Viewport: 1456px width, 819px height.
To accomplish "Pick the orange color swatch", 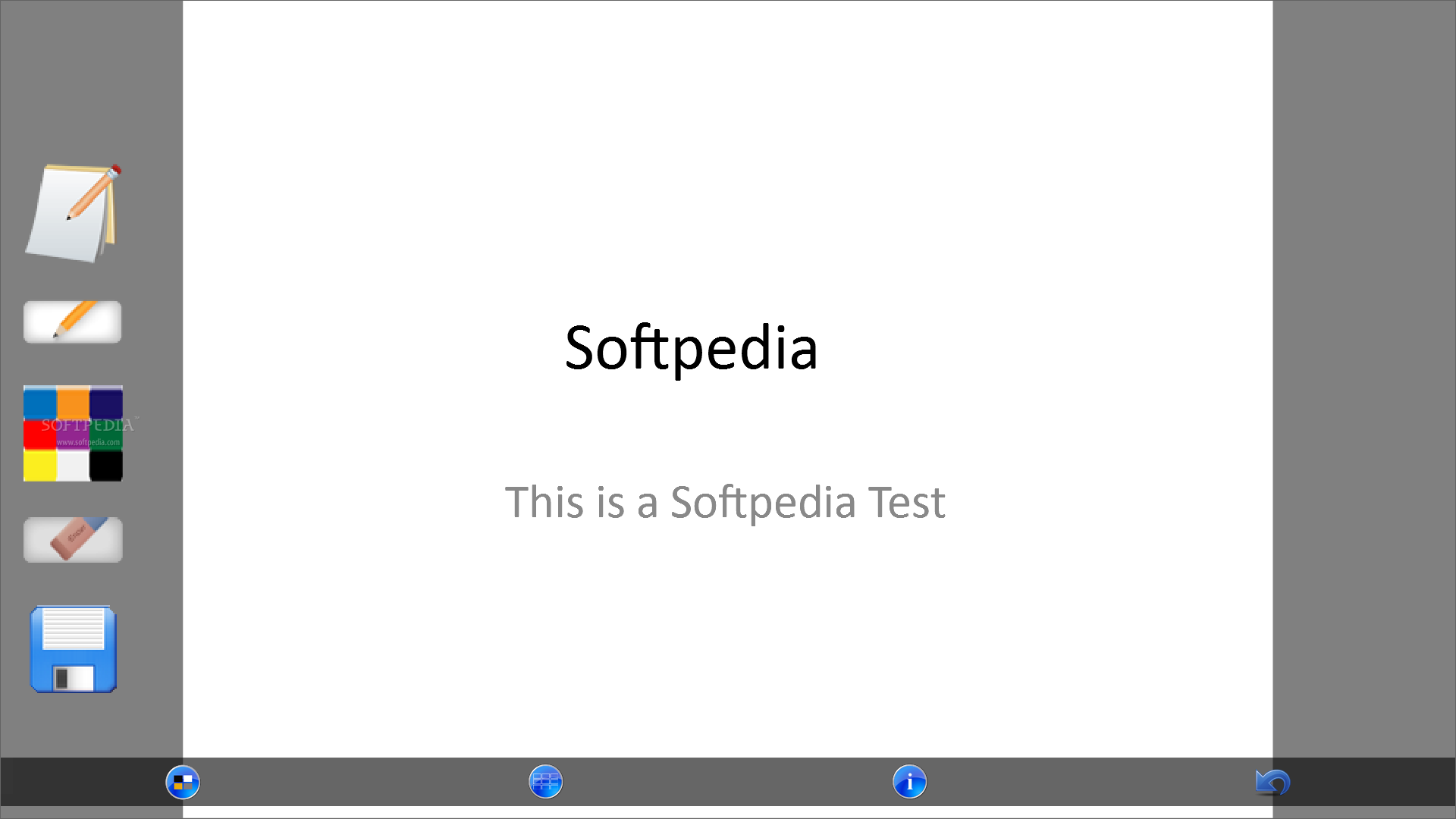I will point(74,403).
